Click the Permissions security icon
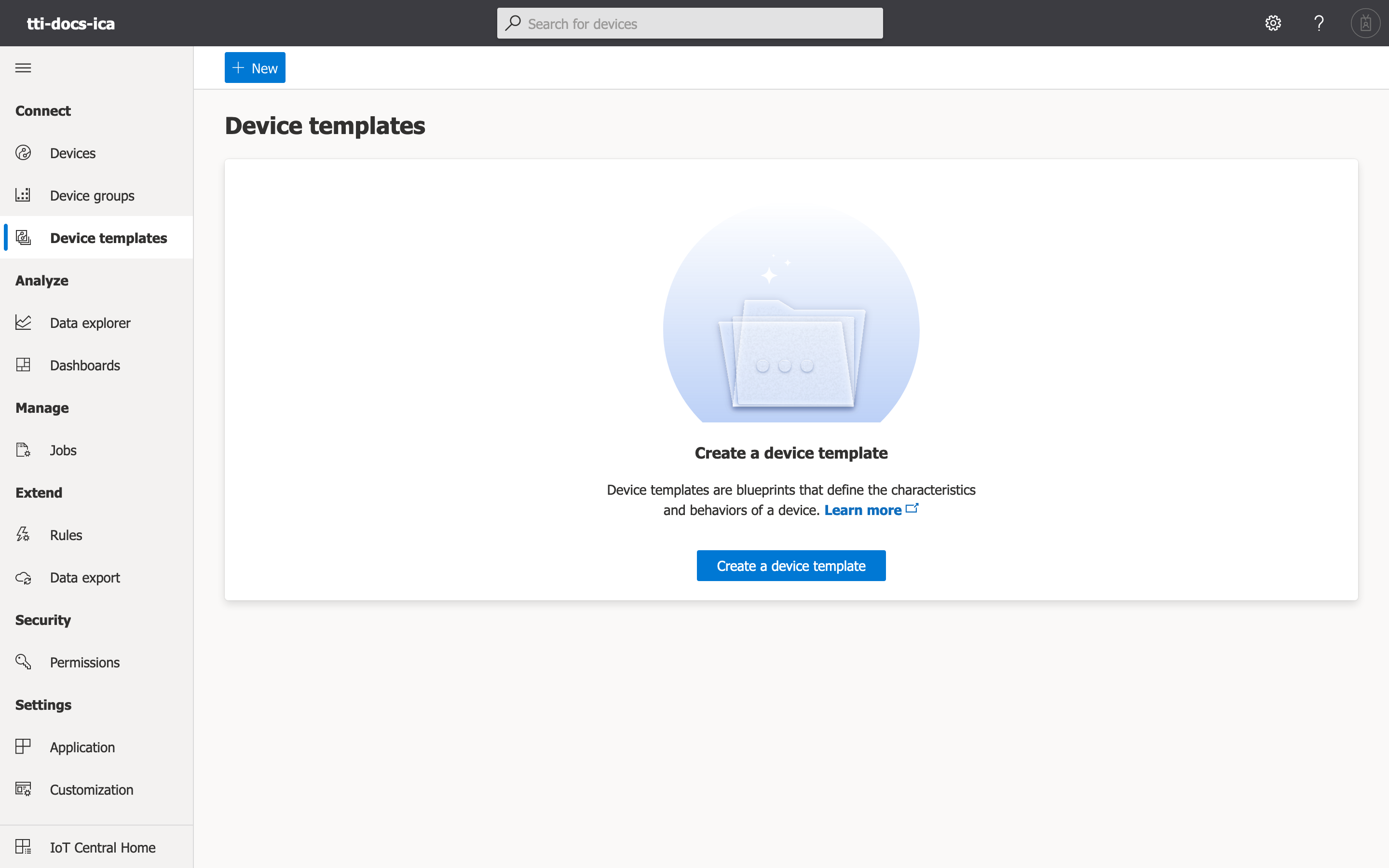1389x868 pixels. coord(23,661)
